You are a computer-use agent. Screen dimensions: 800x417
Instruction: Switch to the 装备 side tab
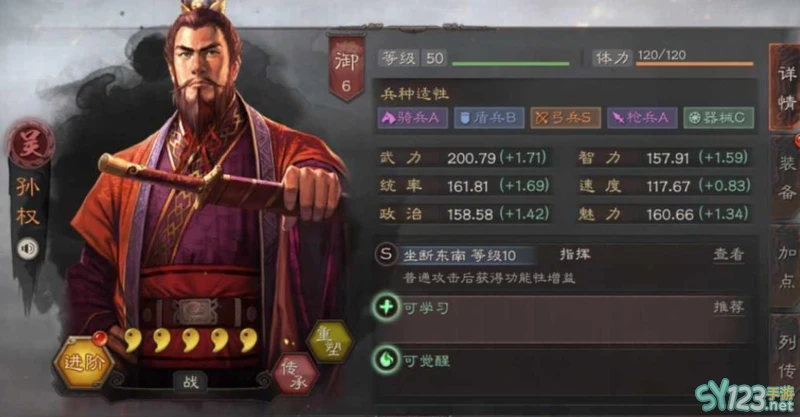pyautogui.click(x=786, y=178)
